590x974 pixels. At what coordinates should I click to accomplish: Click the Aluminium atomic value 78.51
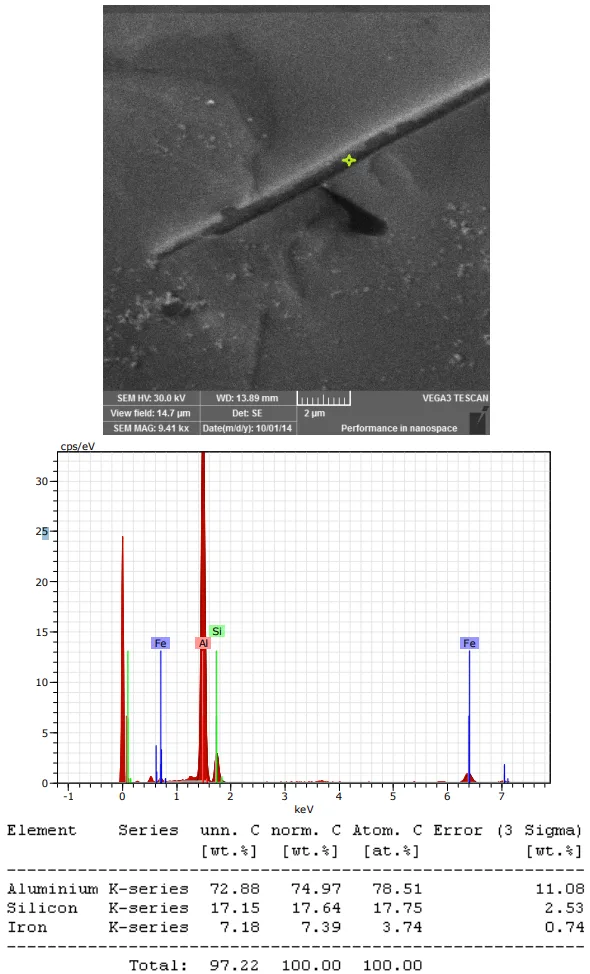pyautogui.click(x=397, y=889)
